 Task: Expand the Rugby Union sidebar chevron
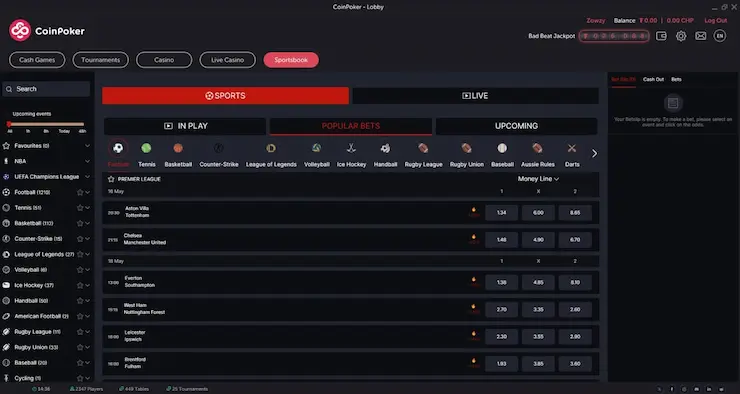(87, 347)
